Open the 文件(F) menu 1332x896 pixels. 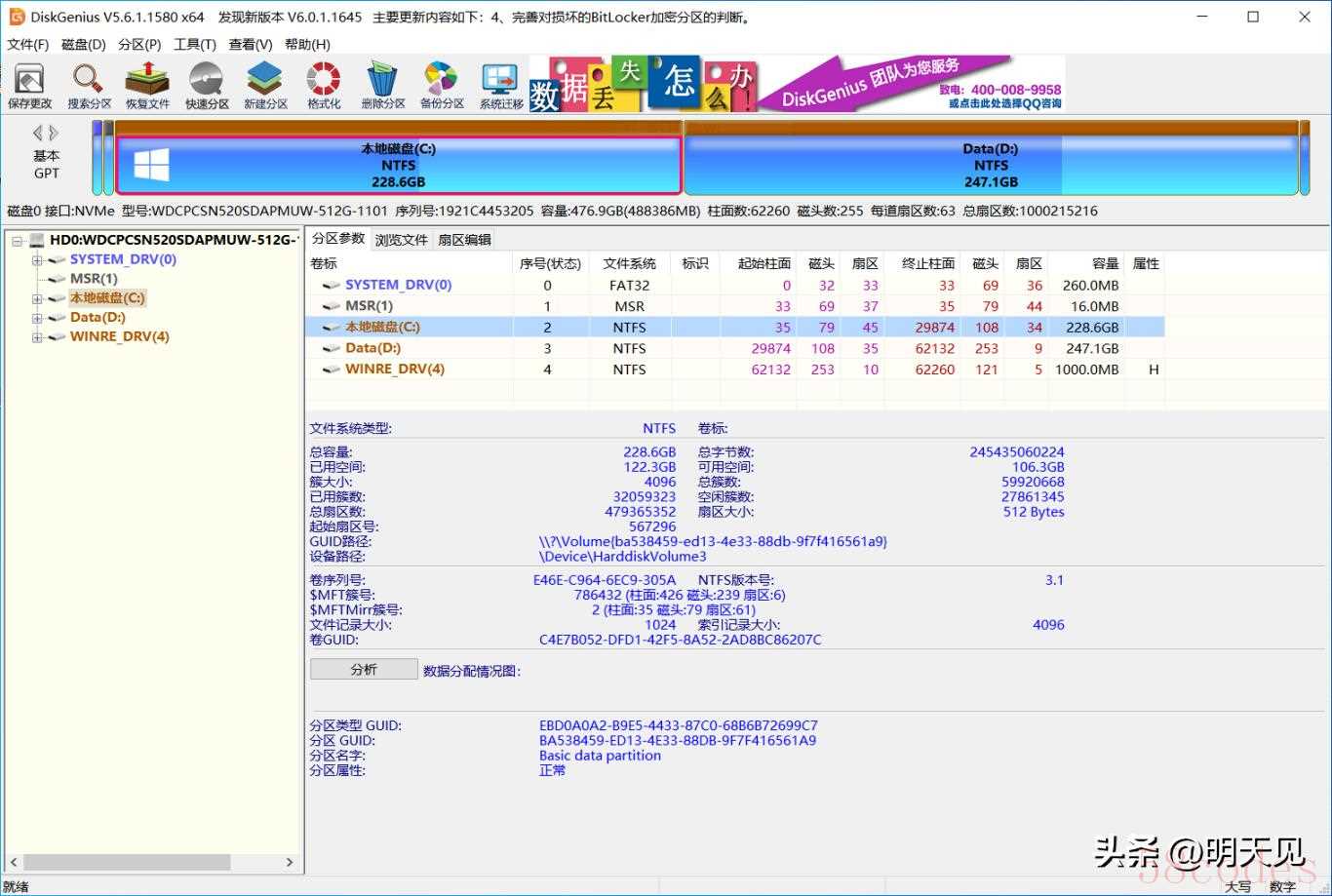click(28, 44)
